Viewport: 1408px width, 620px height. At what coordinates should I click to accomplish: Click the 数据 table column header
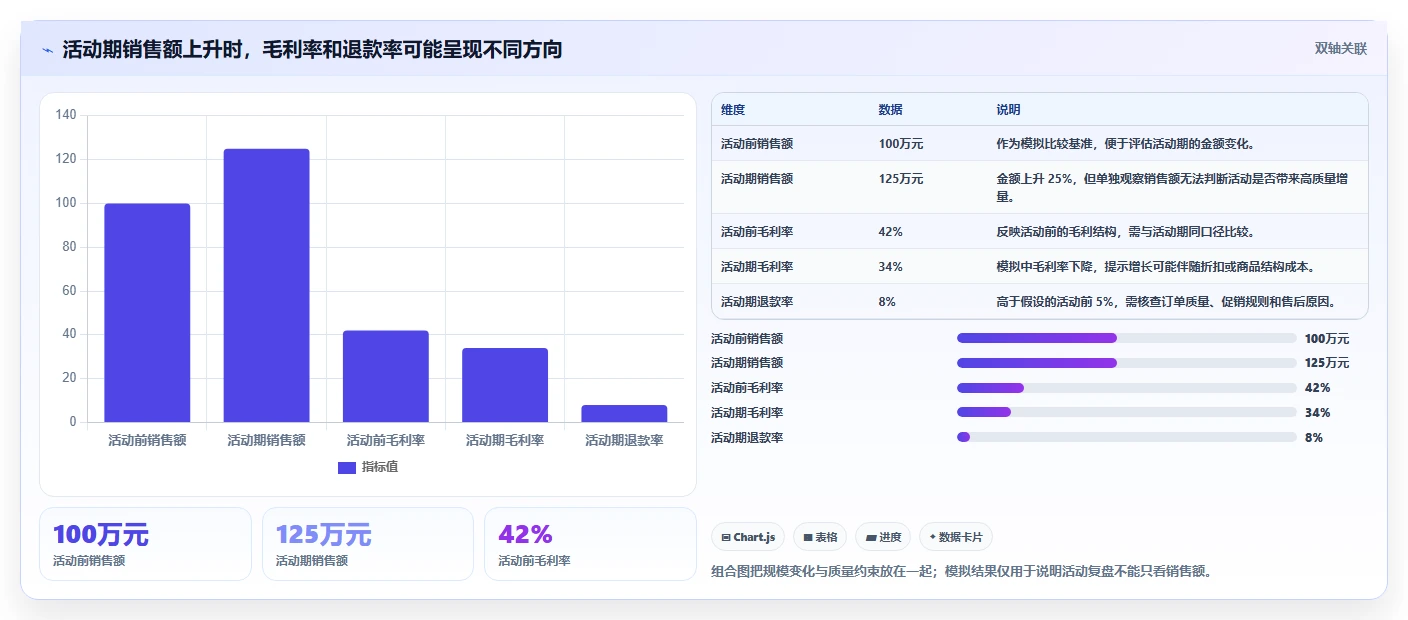point(891,110)
